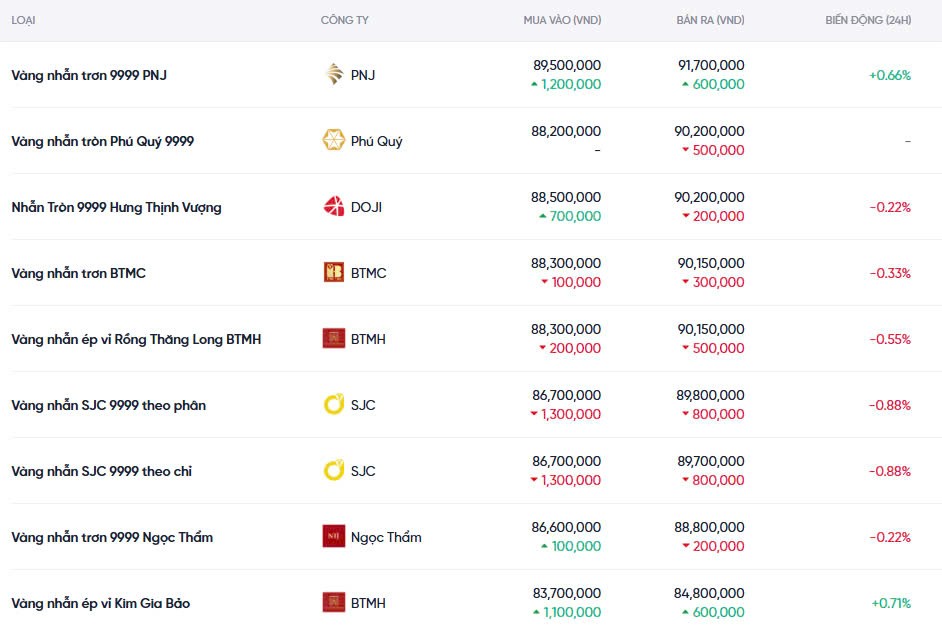Click BTMH logo in Kim Gia Bảo row
Screen dimensions: 942x630
click(334, 603)
